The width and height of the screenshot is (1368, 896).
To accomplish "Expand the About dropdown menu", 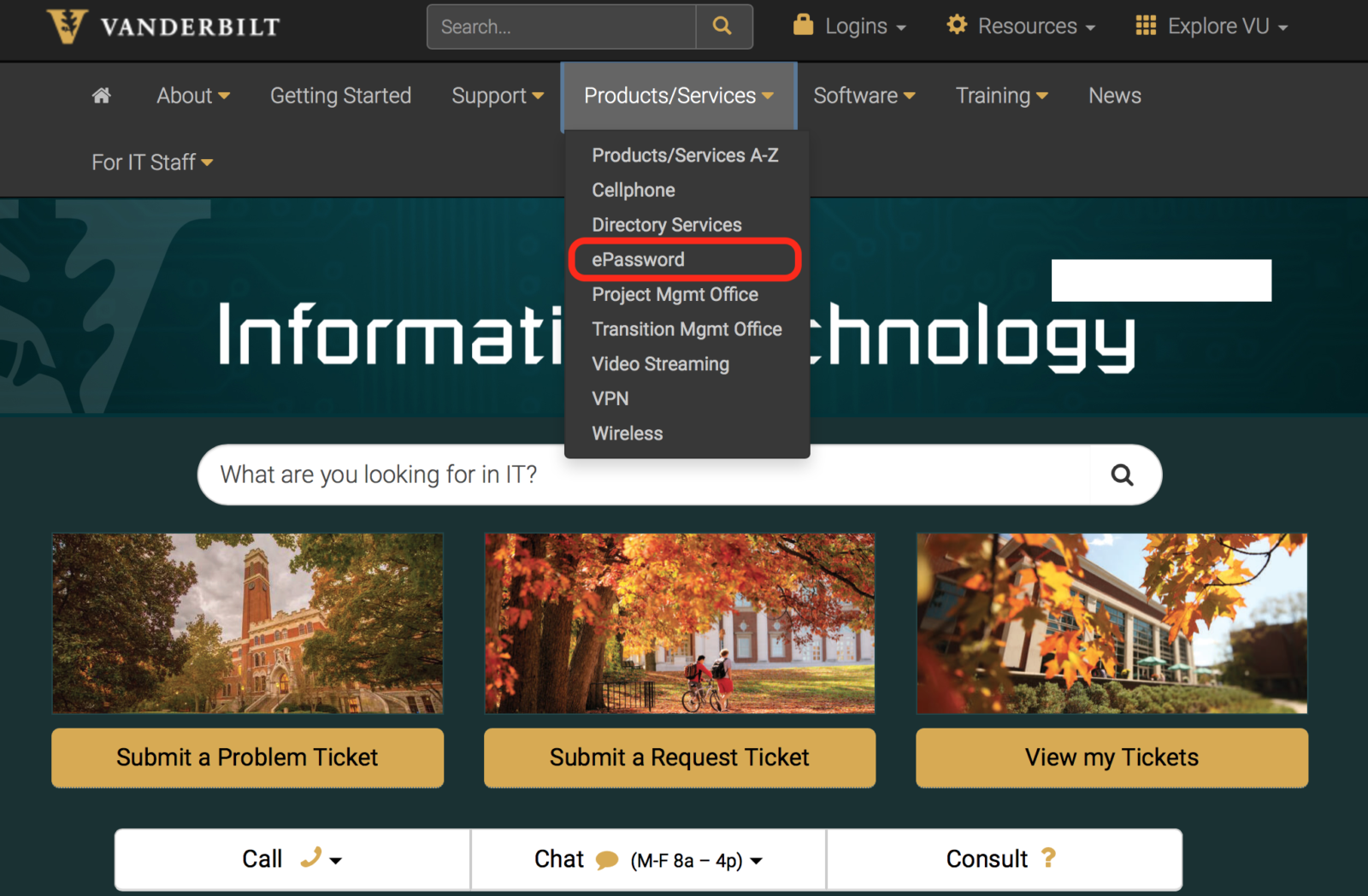I will (192, 96).
